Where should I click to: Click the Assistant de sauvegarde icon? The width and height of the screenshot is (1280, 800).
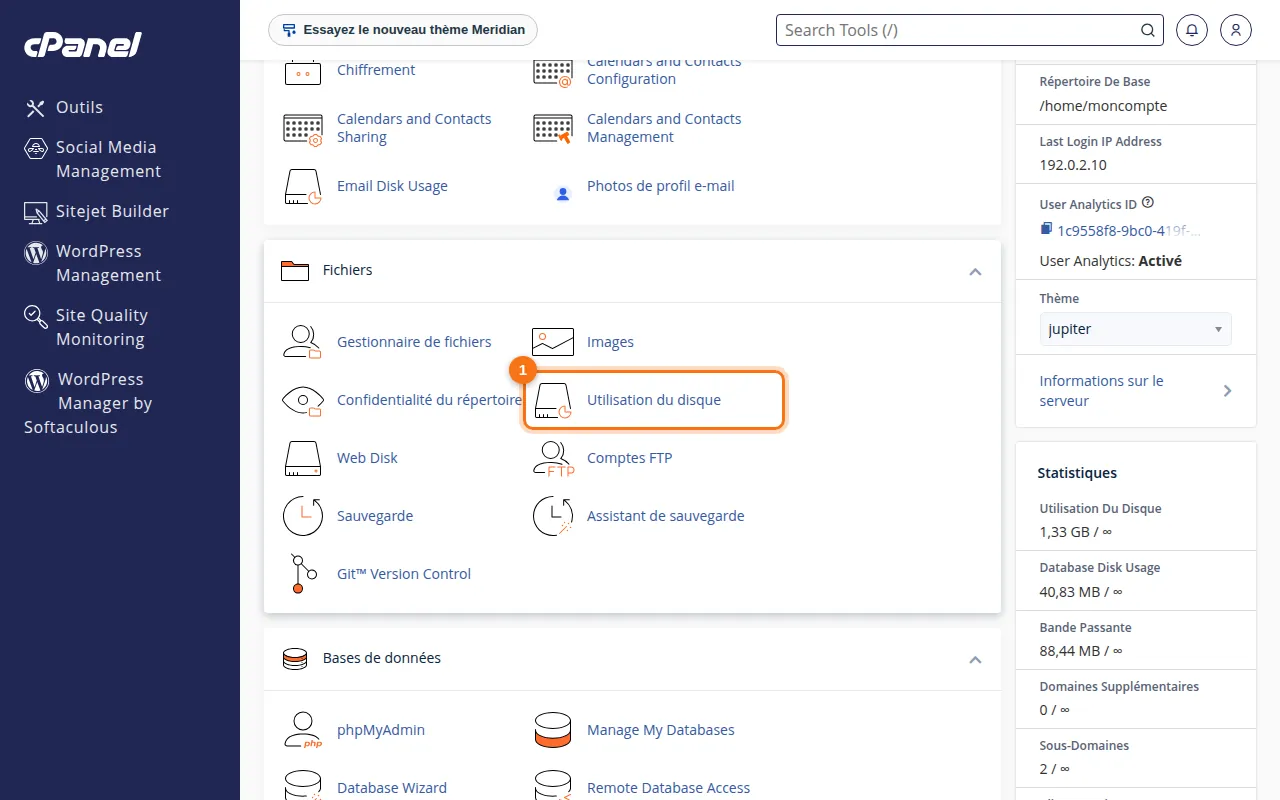[x=553, y=516]
